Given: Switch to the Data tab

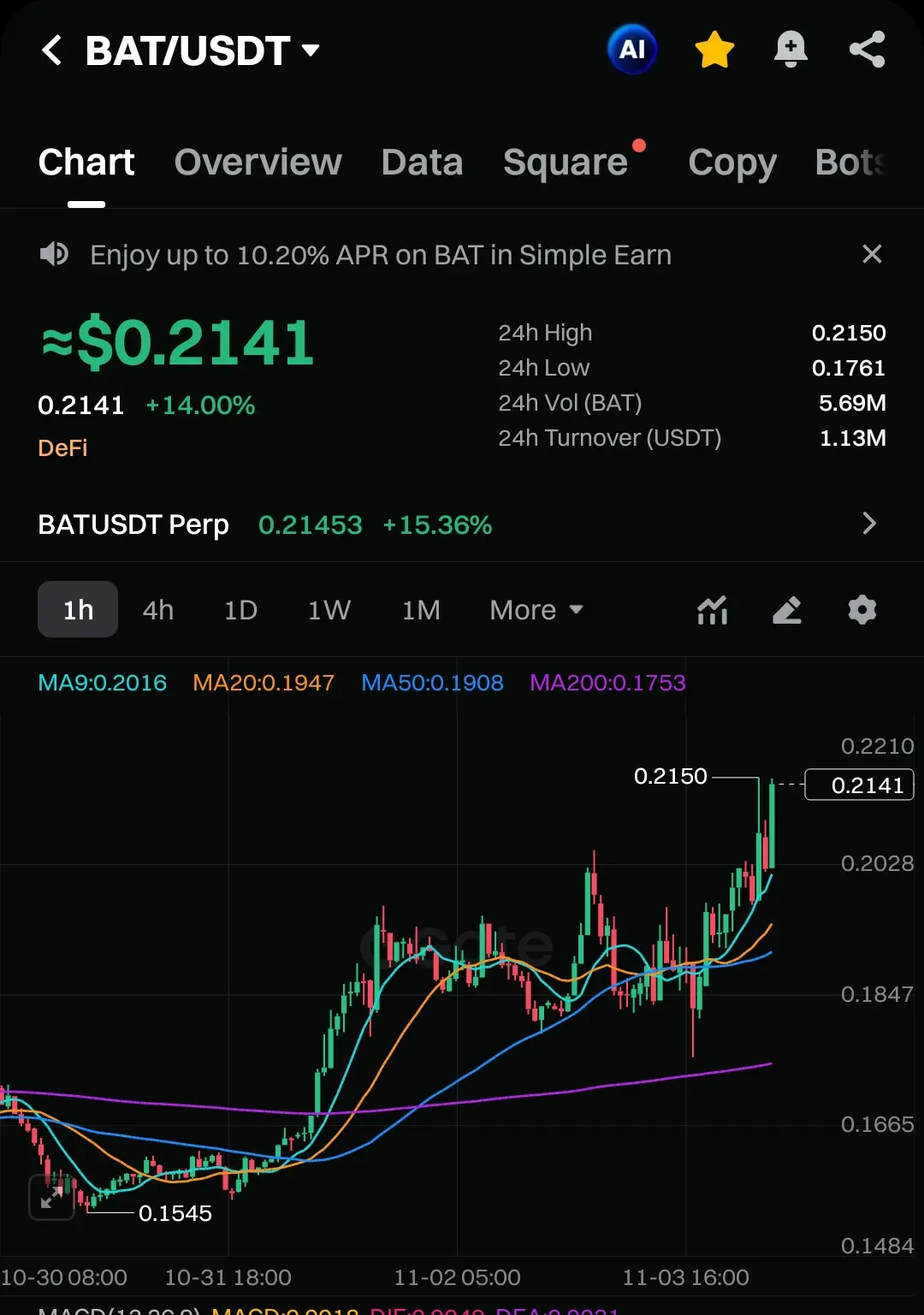Looking at the screenshot, I should (x=422, y=163).
